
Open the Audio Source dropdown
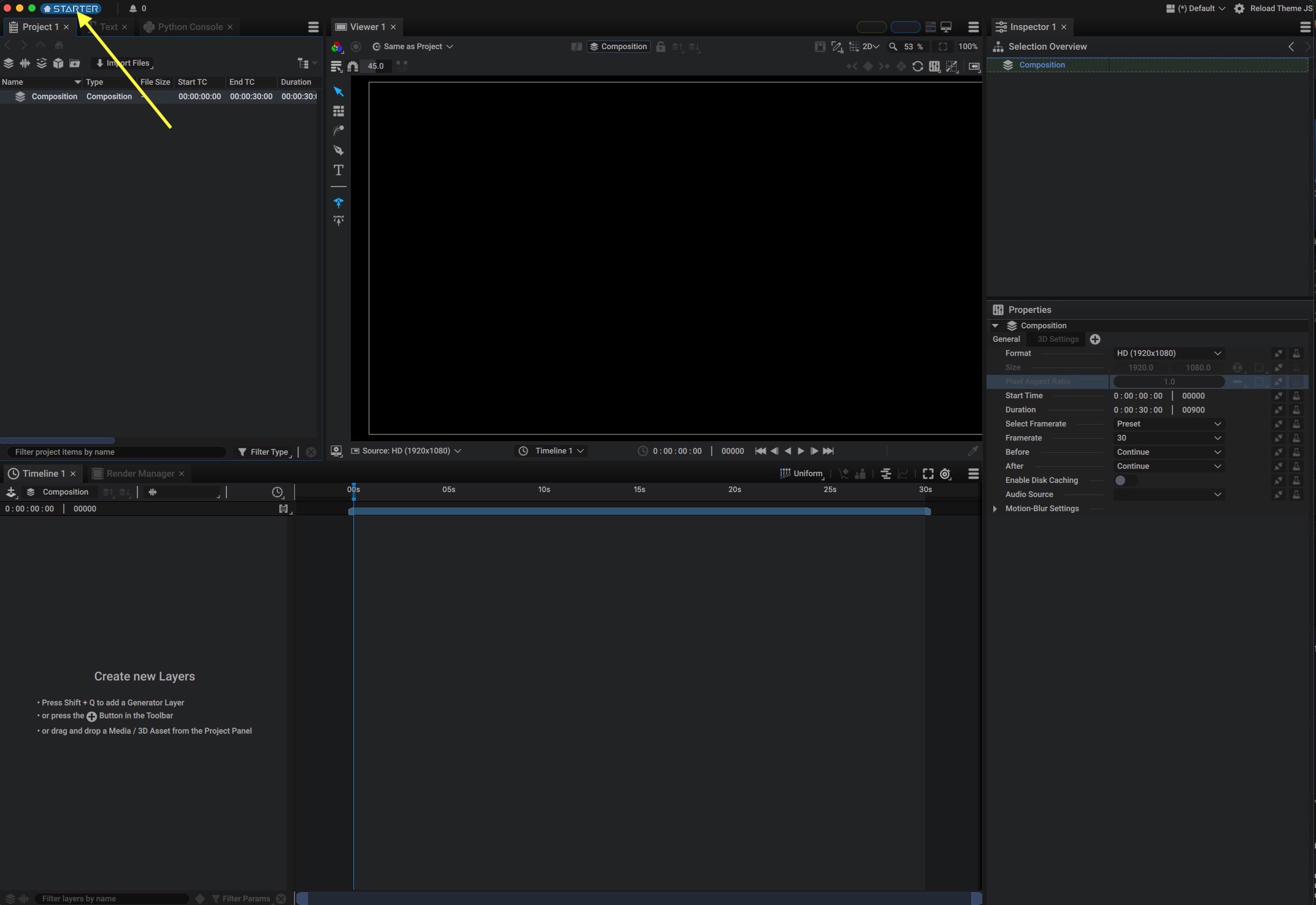(x=1168, y=495)
